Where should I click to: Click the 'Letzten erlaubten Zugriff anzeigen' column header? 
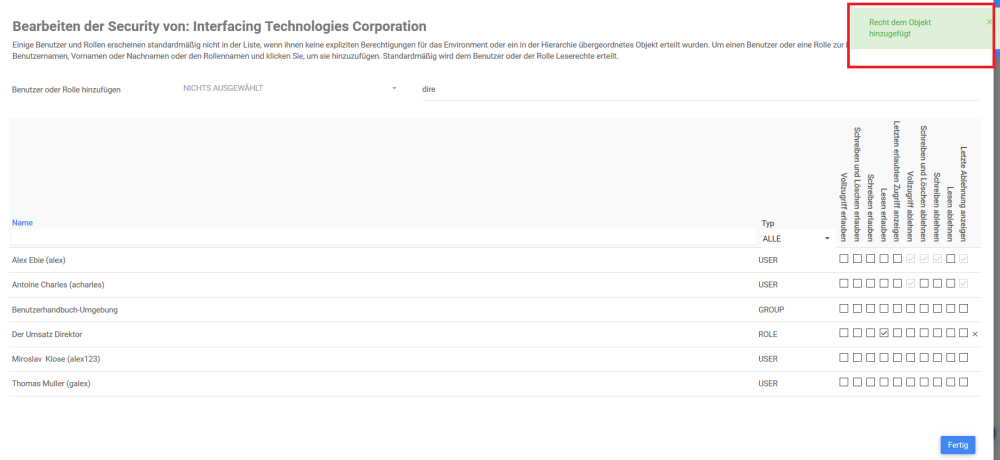pyautogui.click(x=897, y=181)
